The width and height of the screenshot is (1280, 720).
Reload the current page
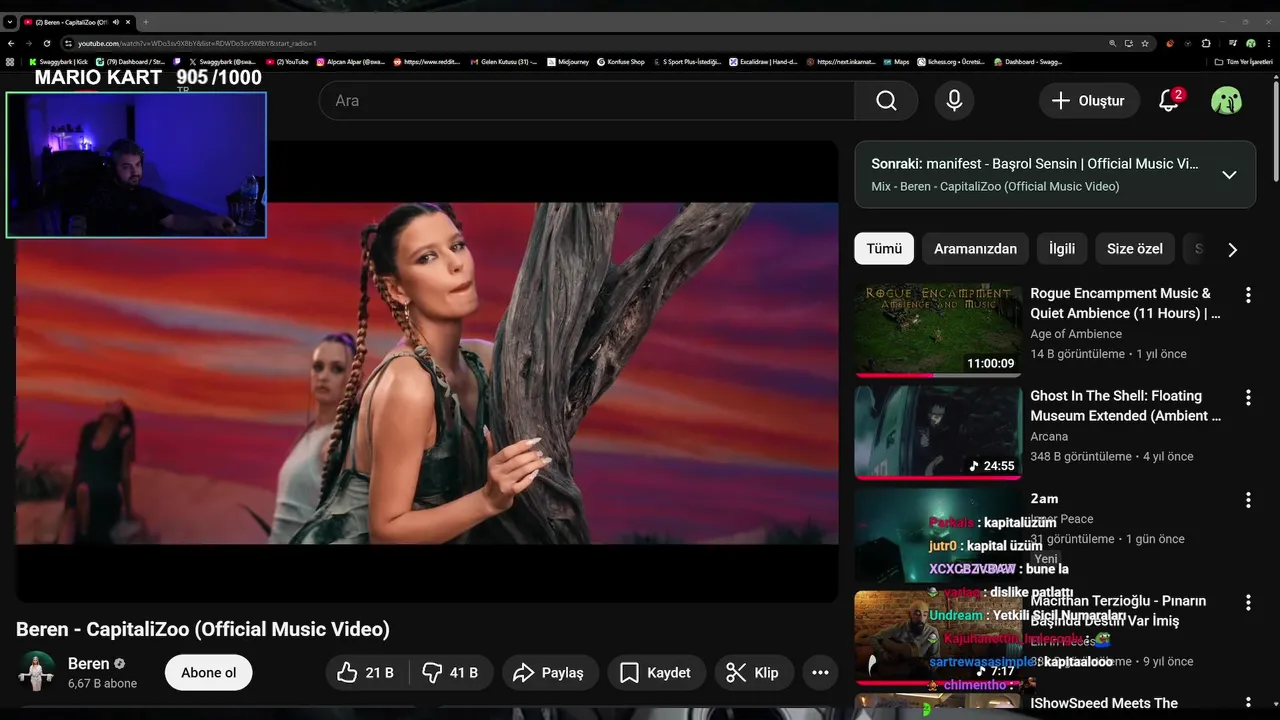coord(47,43)
